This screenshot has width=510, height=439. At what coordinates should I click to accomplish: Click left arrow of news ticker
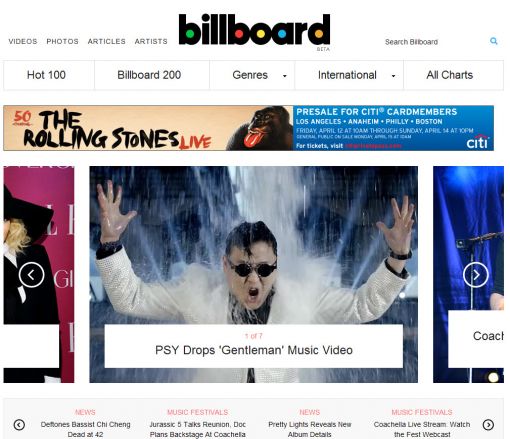tap(19, 425)
